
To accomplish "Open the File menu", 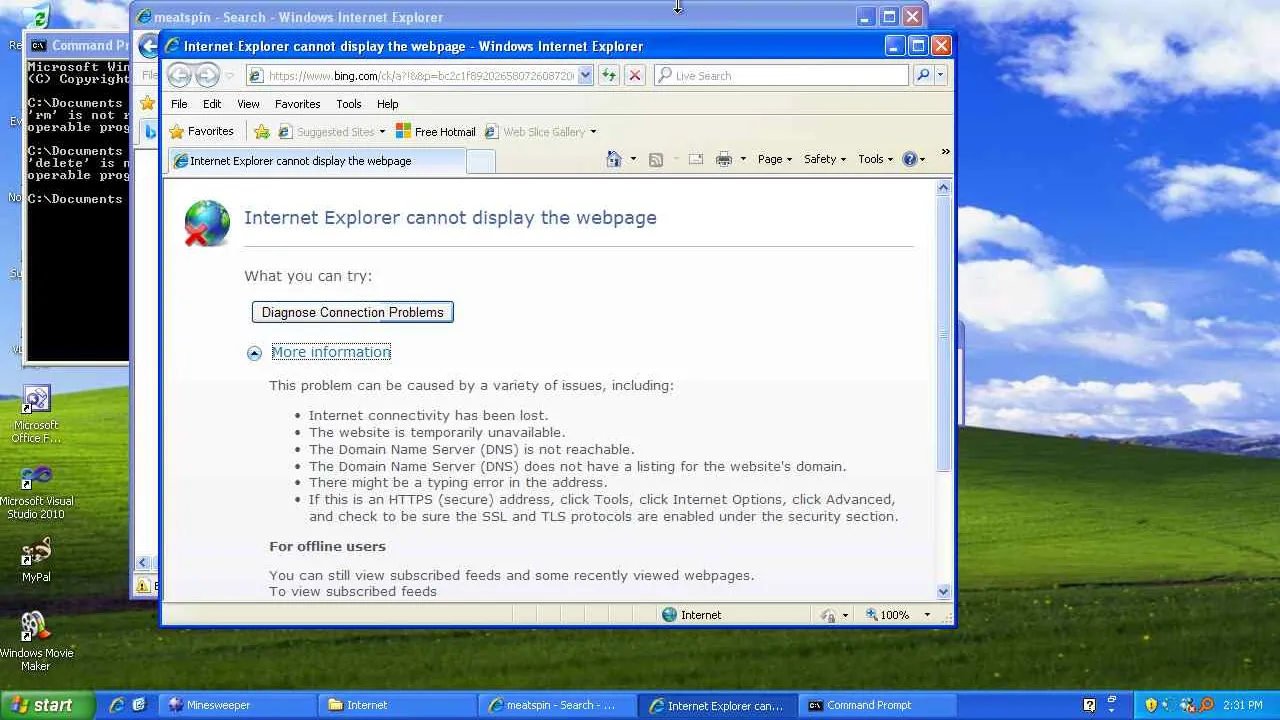I will coord(179,104).
